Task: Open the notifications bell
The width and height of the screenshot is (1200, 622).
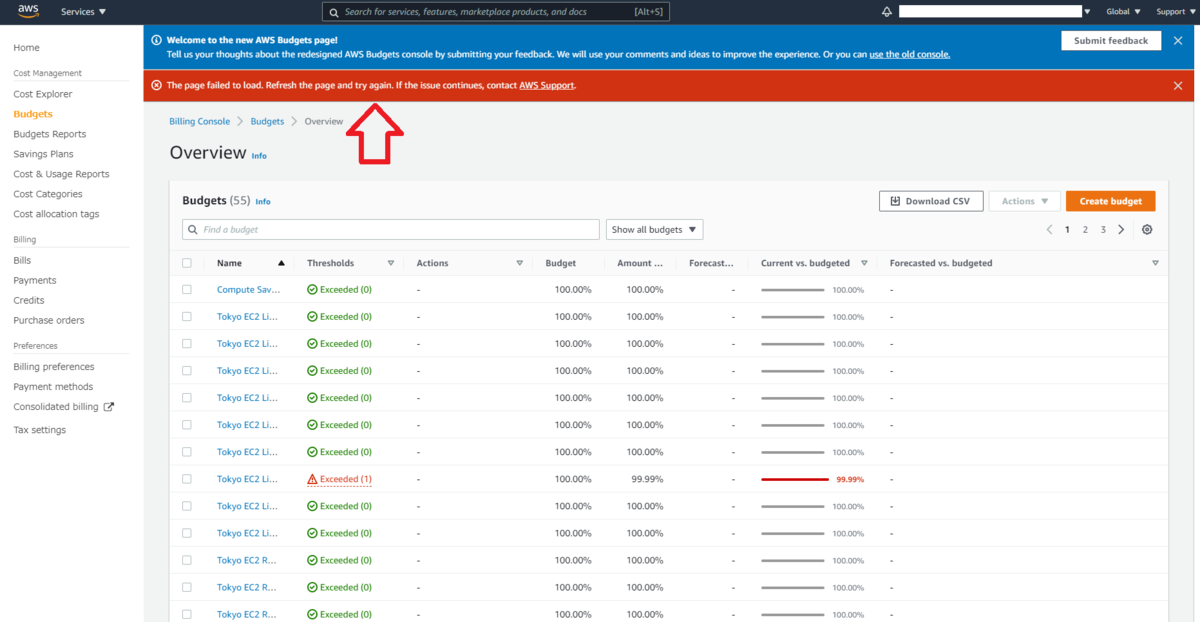Action: (x=886, y=12)
